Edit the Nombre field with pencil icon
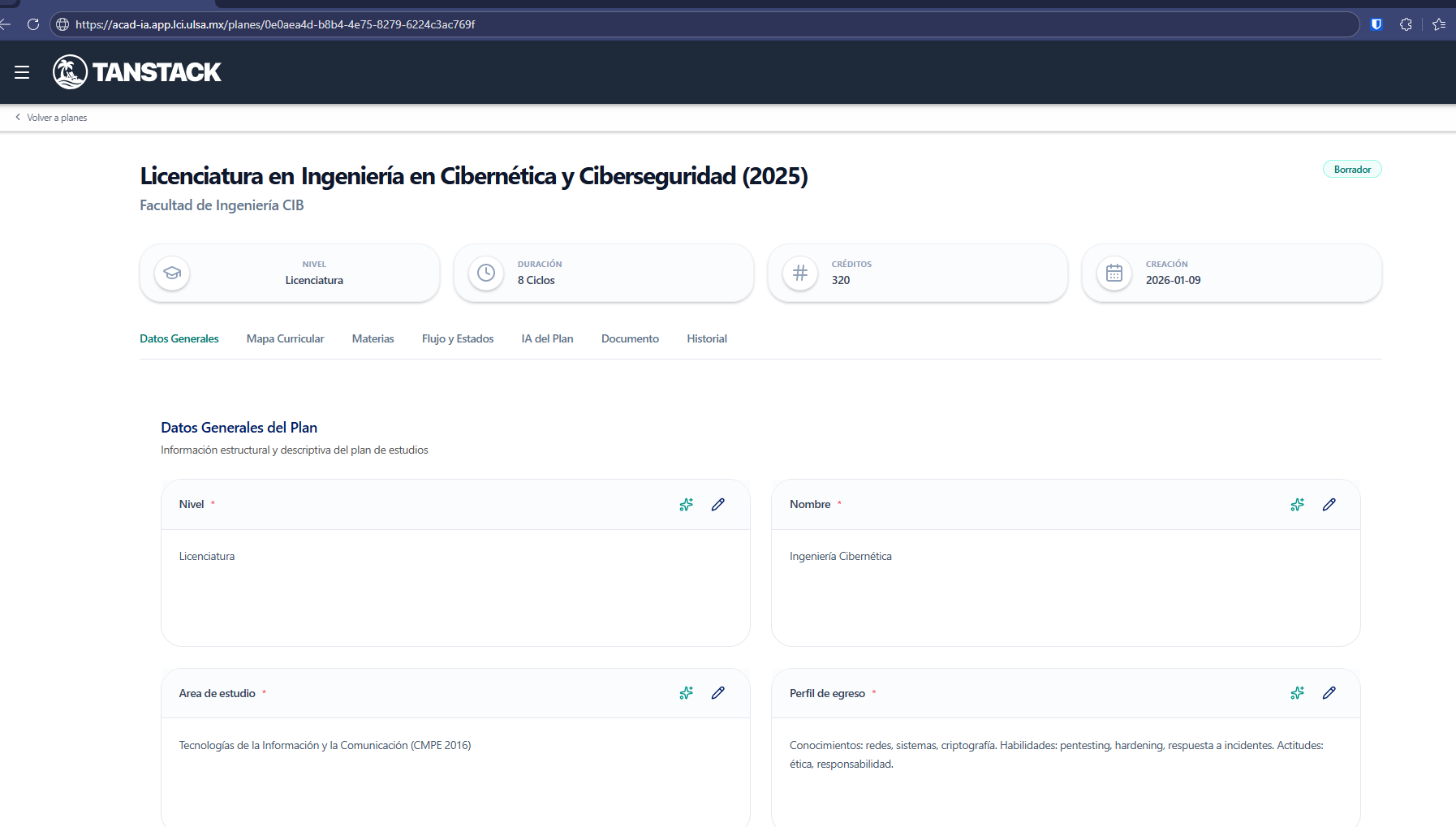The height and width of the screenshot is (827, 1456). point(1329,505)
